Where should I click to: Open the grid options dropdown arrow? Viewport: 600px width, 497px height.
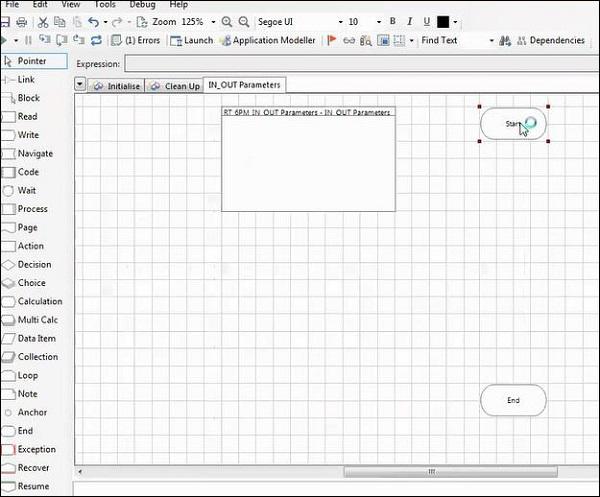411,40
